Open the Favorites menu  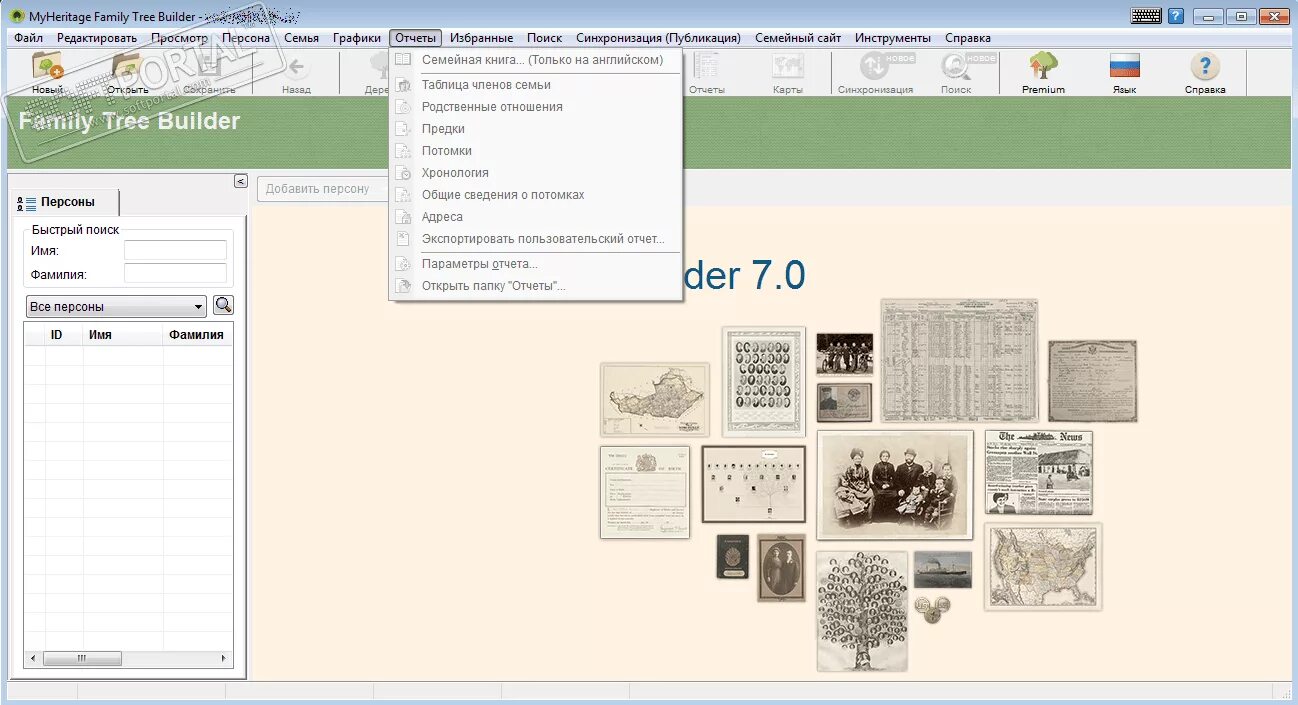(x=482, y=38)
